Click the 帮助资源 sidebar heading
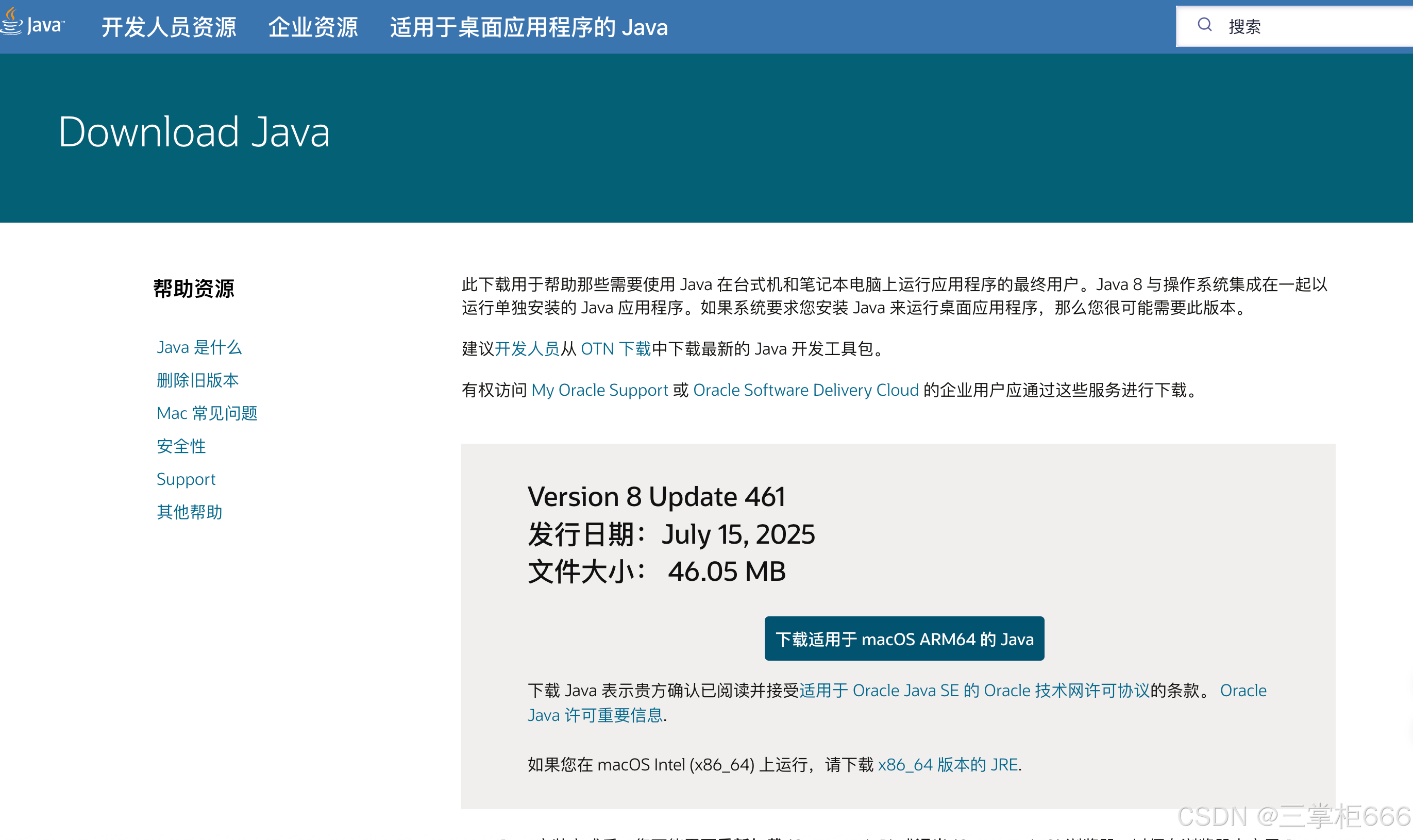 (x=194, y=288)
